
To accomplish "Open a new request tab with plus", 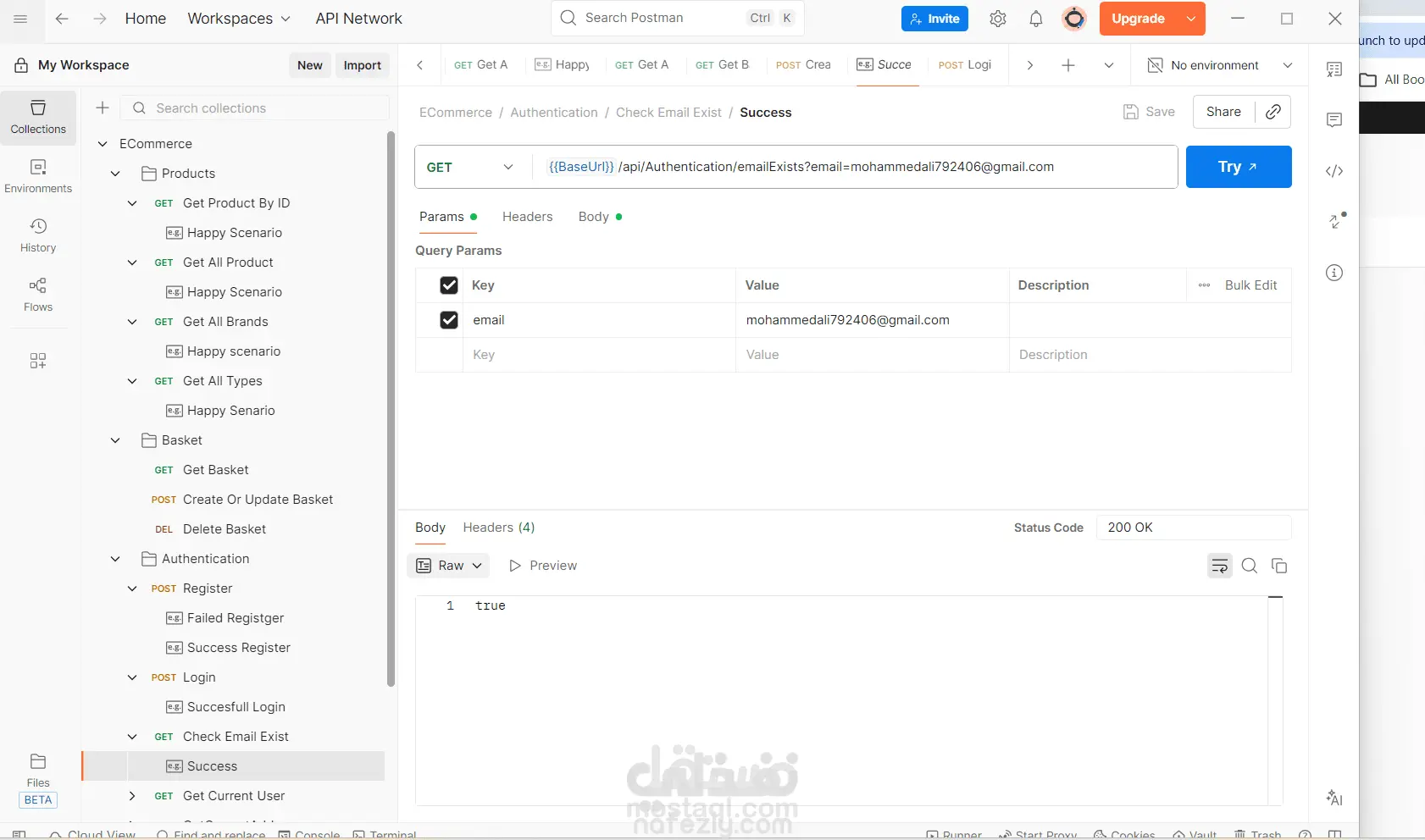I will [x=1068, y=65].
